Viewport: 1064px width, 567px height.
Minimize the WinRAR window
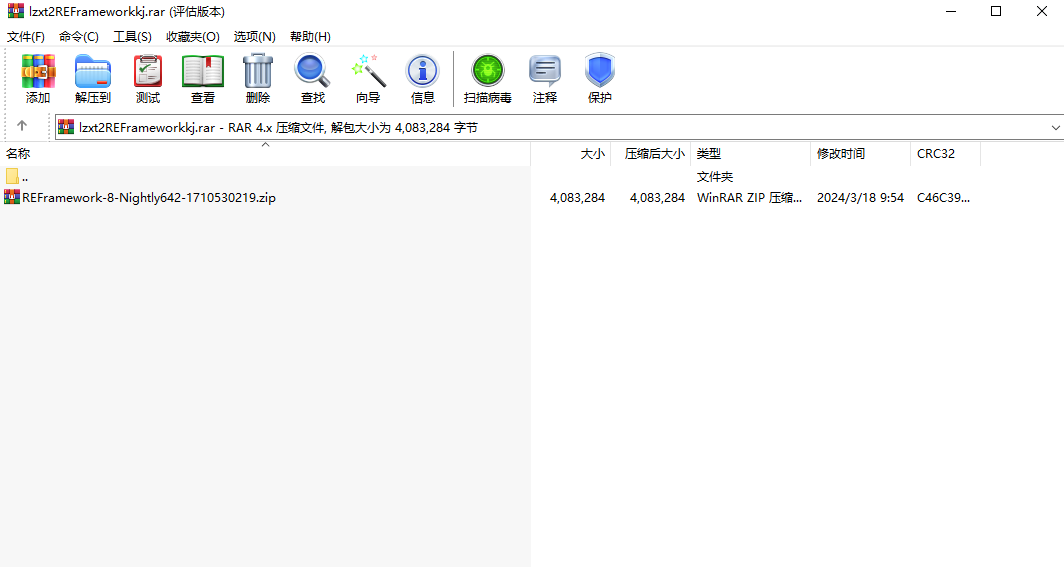[951, 11]
